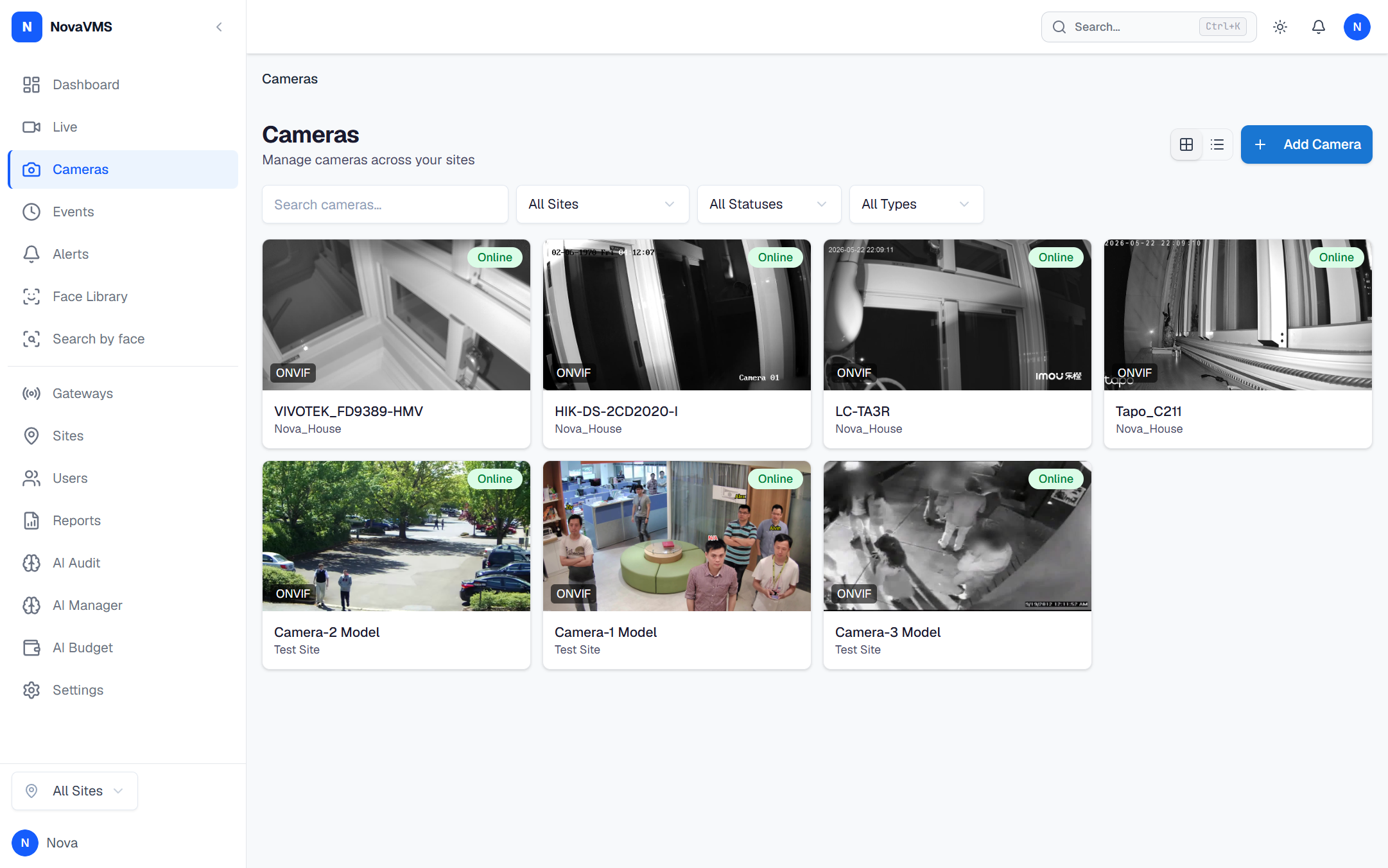The width and height of the screenshot is (1388, 868).
Task: Click the global Search box in header
Action: [x=1149, y=27]
